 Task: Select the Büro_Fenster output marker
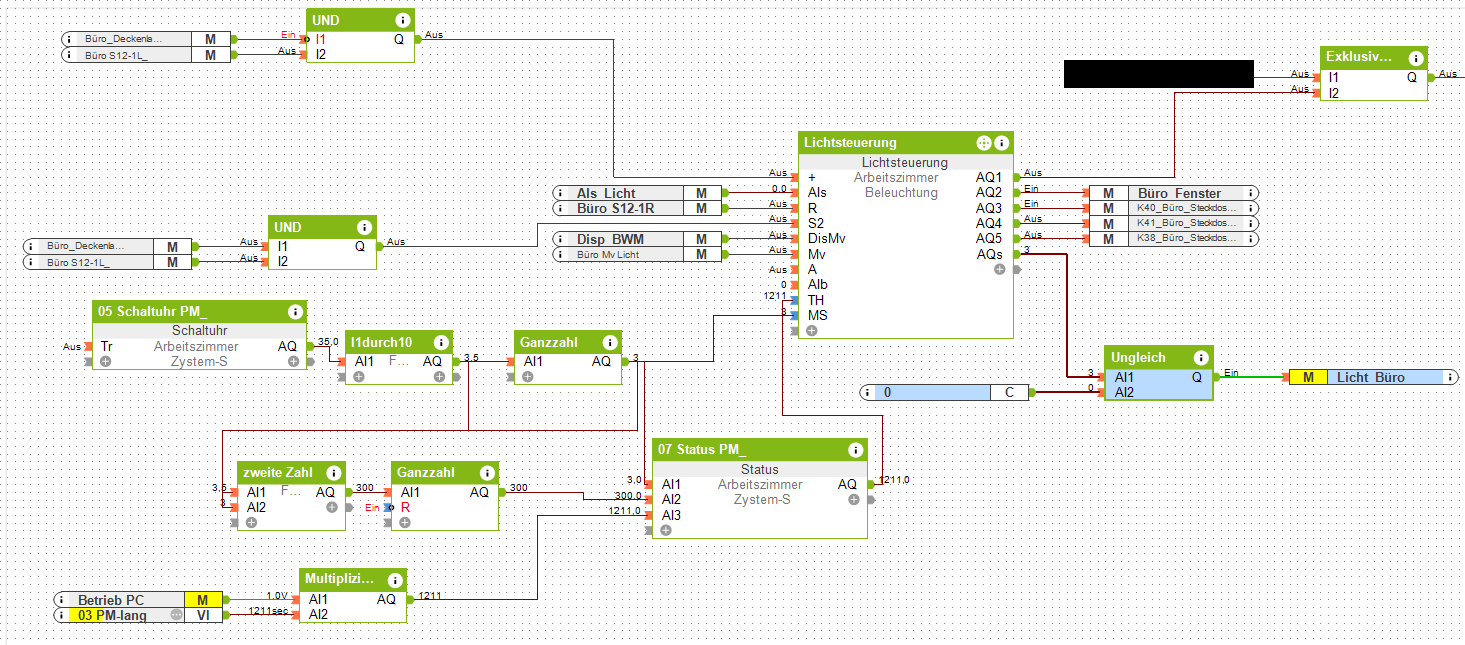pos(1174,193)
